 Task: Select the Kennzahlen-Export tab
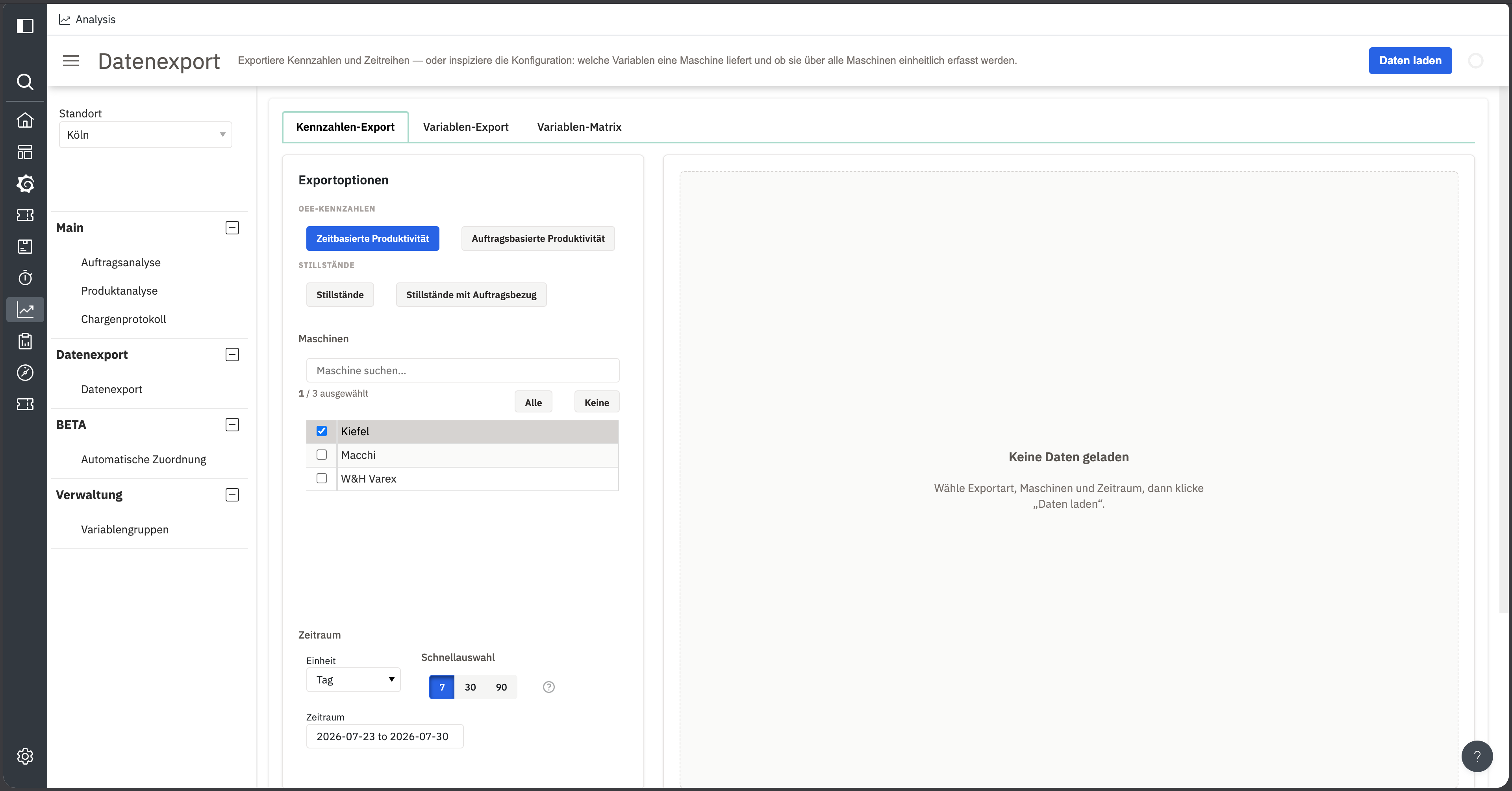tap(345, 127)
